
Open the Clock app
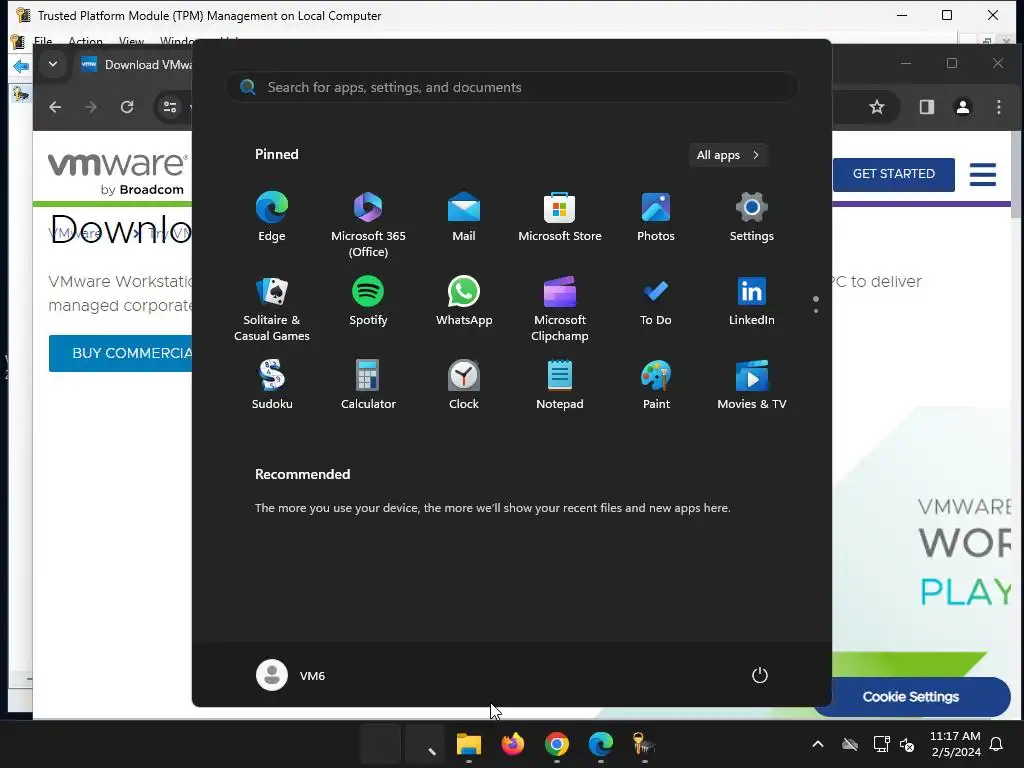click(x=464, y=385)
